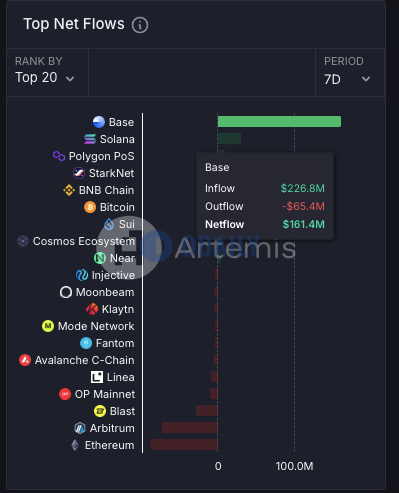Click the Ethereum logo icon
Viewport: 399px width, 493px height.
75,445
